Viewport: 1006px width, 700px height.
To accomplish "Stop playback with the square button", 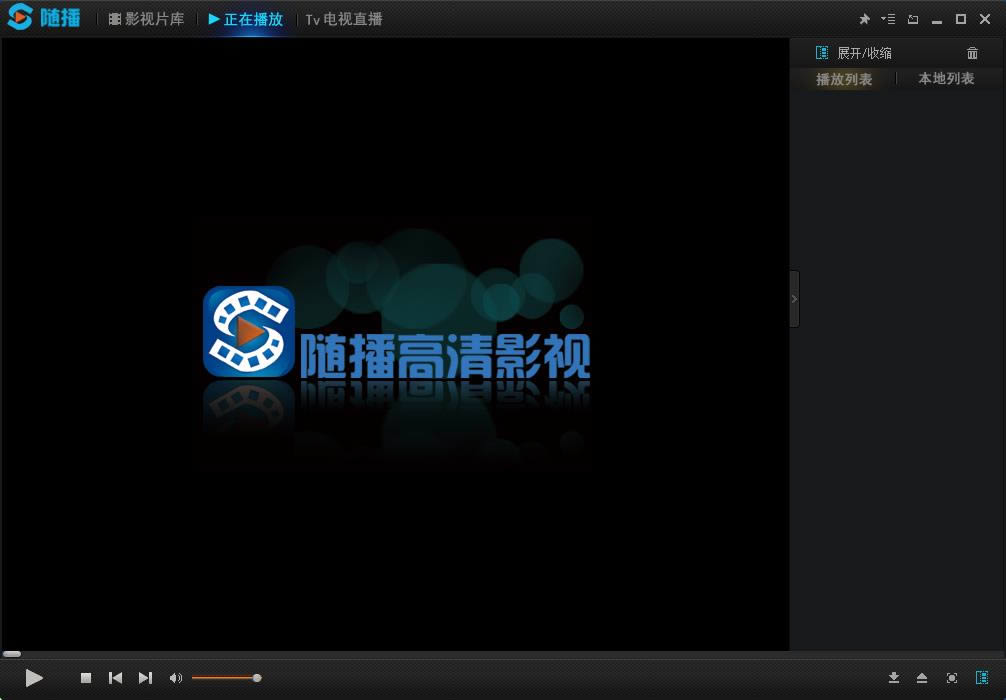I will click(86, 678).
